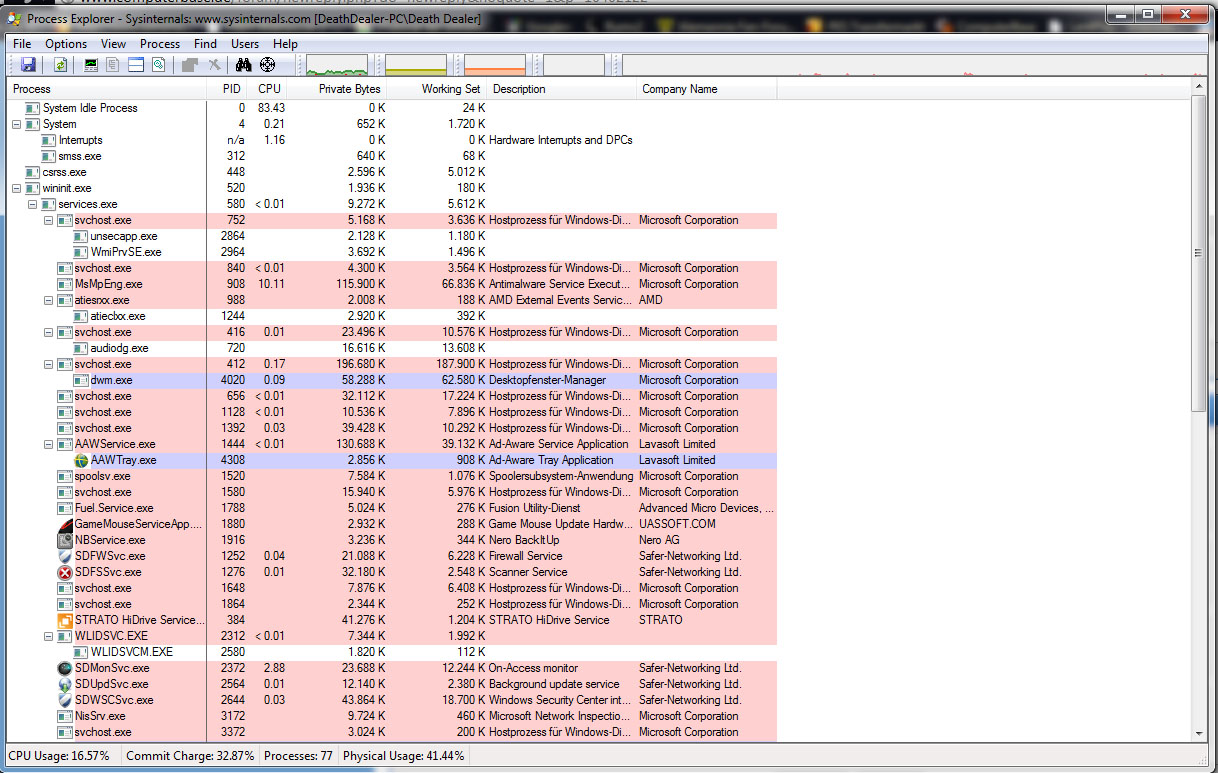Sort by the PID column header

click(227, 89)
